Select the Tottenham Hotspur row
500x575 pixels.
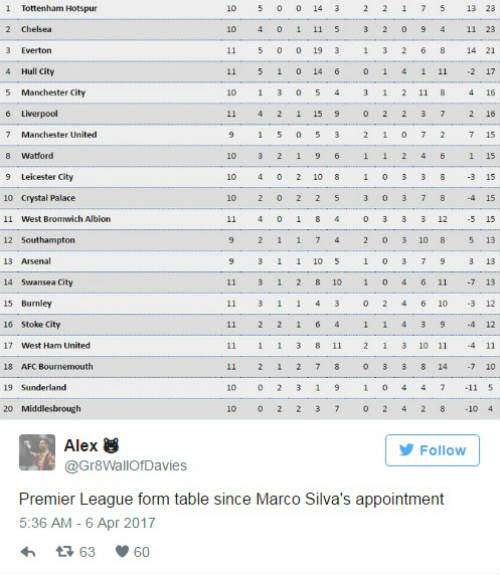[x=250, y=8]
